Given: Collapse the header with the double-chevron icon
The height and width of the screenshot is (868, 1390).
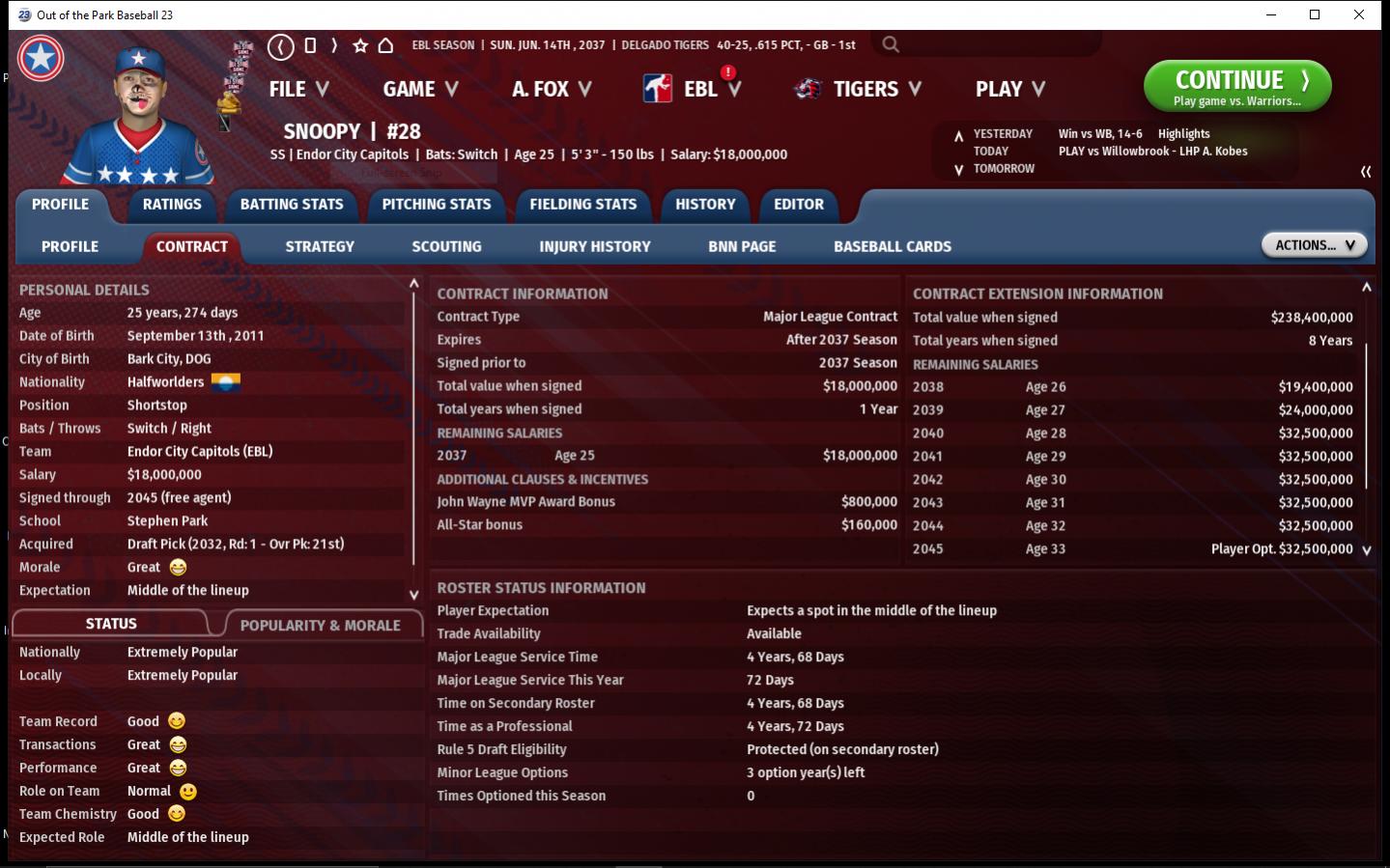Looking at the screenshot, I should pyautogui.click(x=1366, y=172).
